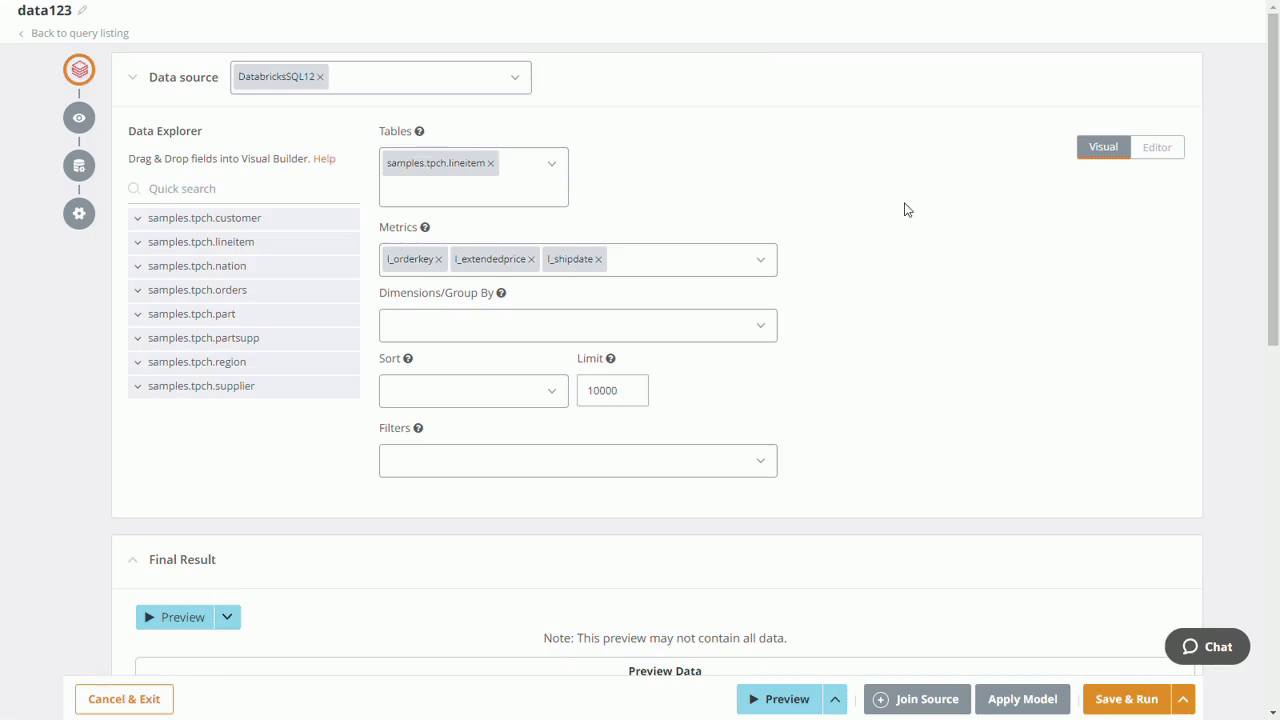1280x720 pixels.
Task: Open the Metrics dropdown
Action: [760, 259]
